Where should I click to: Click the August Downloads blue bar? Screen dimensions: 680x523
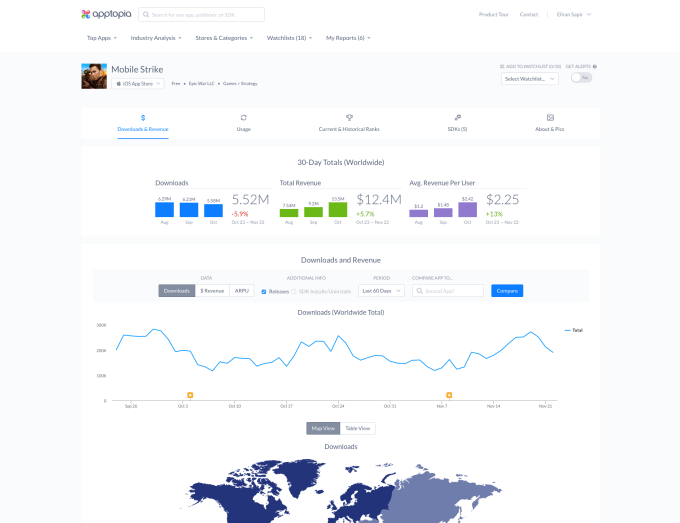pos(164,209)
